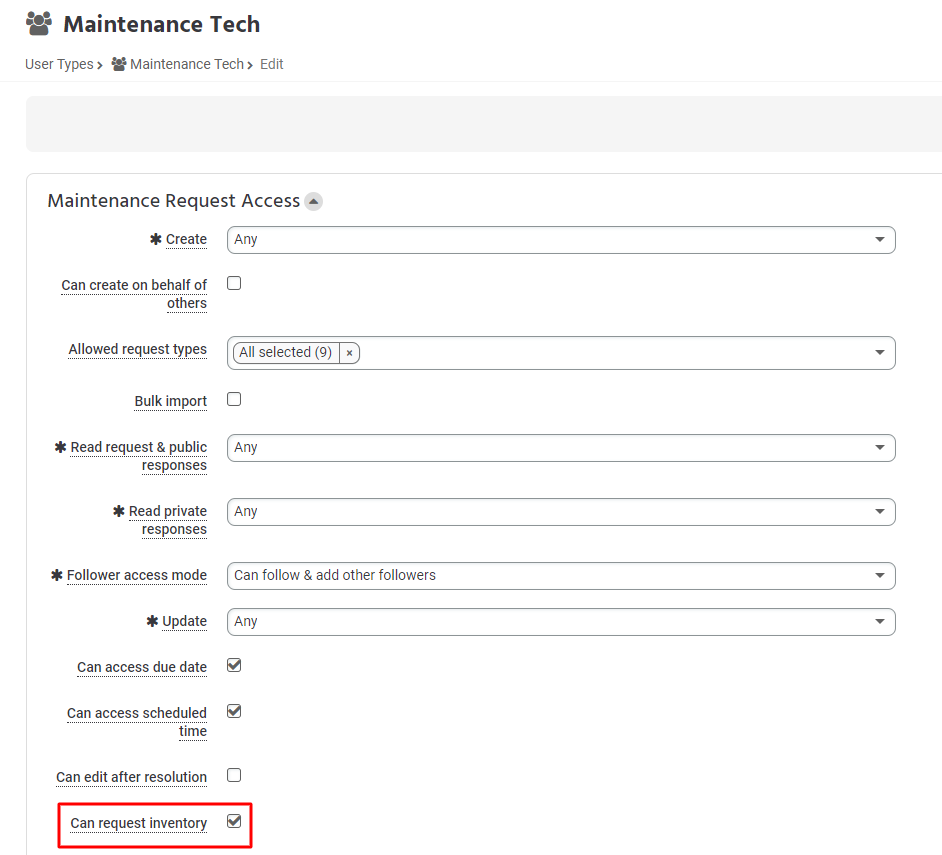Collapse the Maintenance Request Access section
This screenshot has height=855, width=942.
[x=313, y=201]
